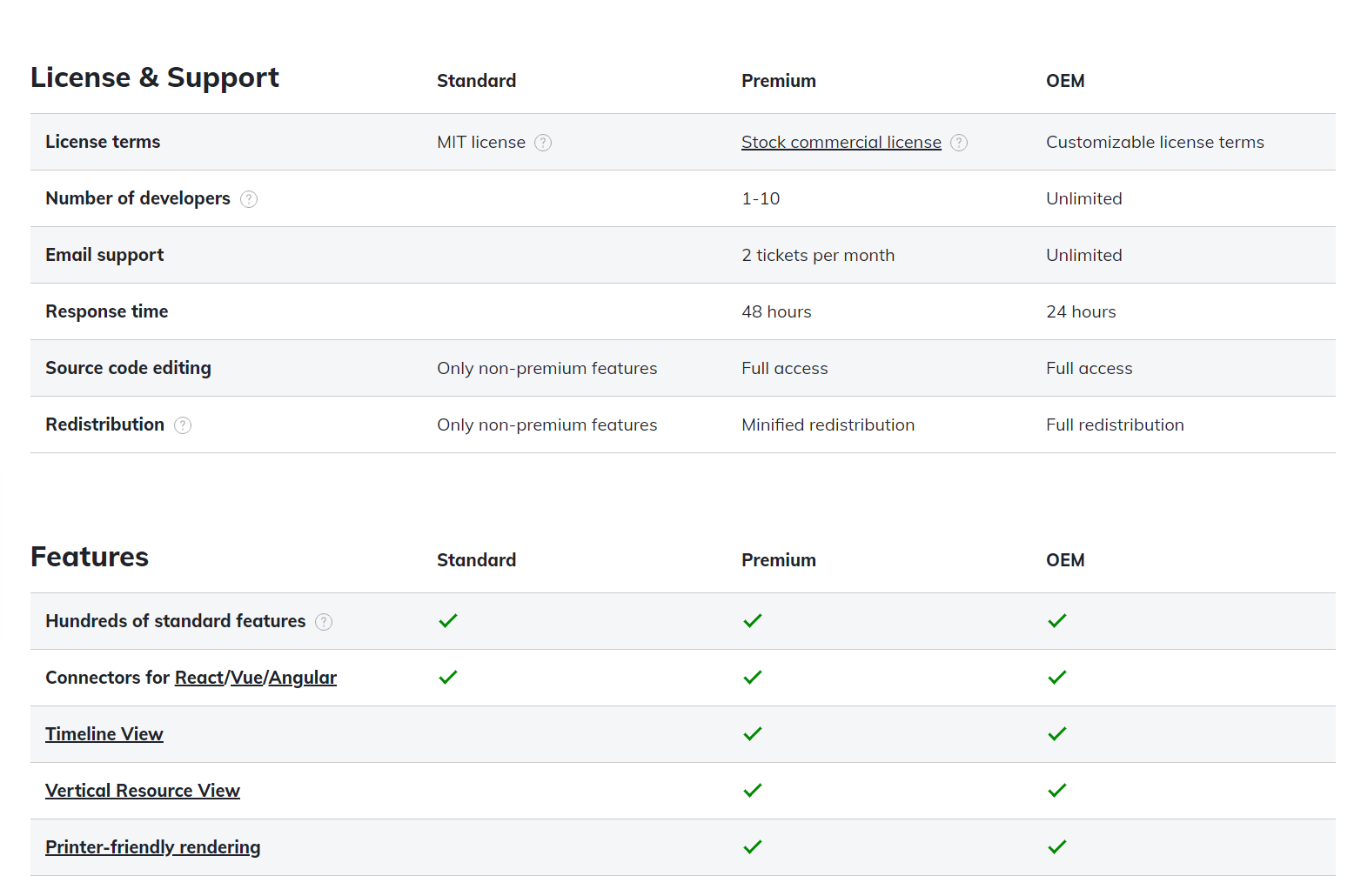The width and height of the screenshot is (1361, 896).
Task: Open the React connector link
Action: coord(199,678)
